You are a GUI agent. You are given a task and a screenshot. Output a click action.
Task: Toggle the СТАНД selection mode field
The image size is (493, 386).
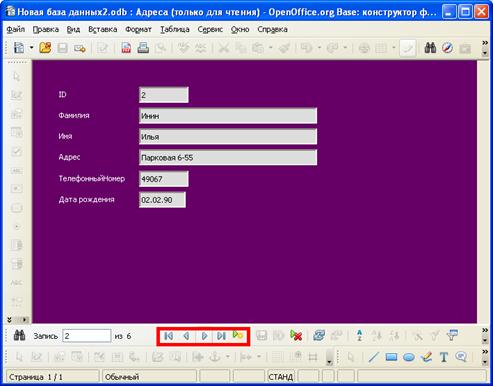pos(281,377)
